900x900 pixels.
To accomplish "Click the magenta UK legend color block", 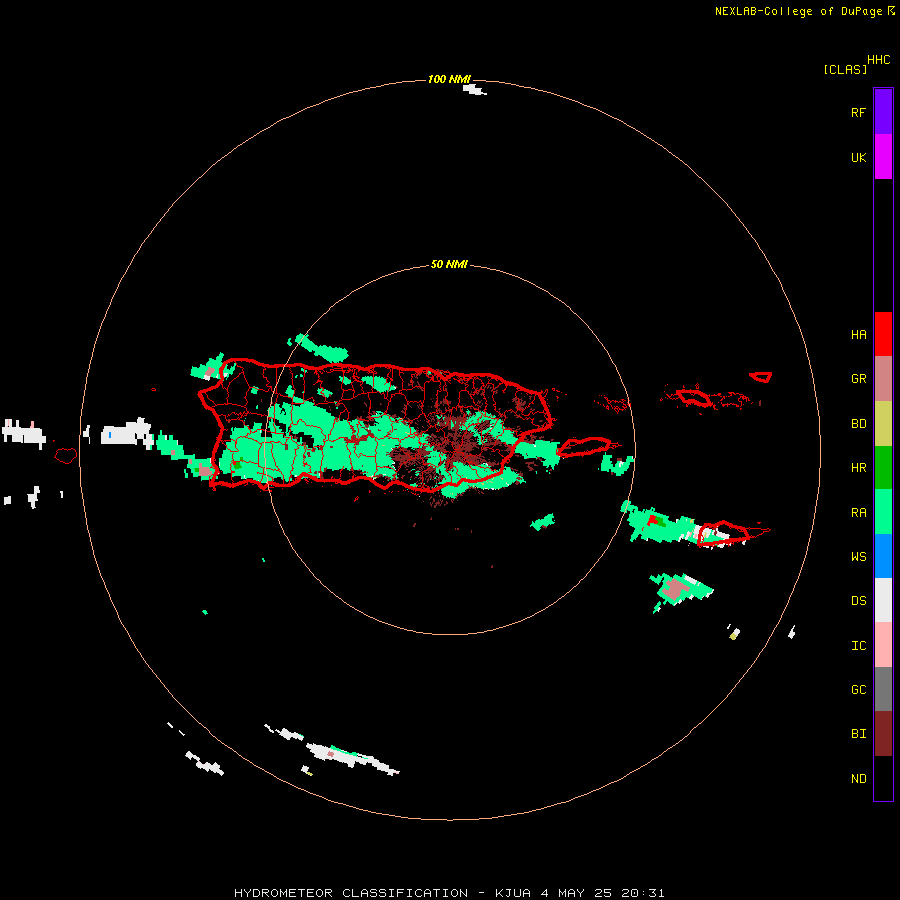I will pos(883,157).
